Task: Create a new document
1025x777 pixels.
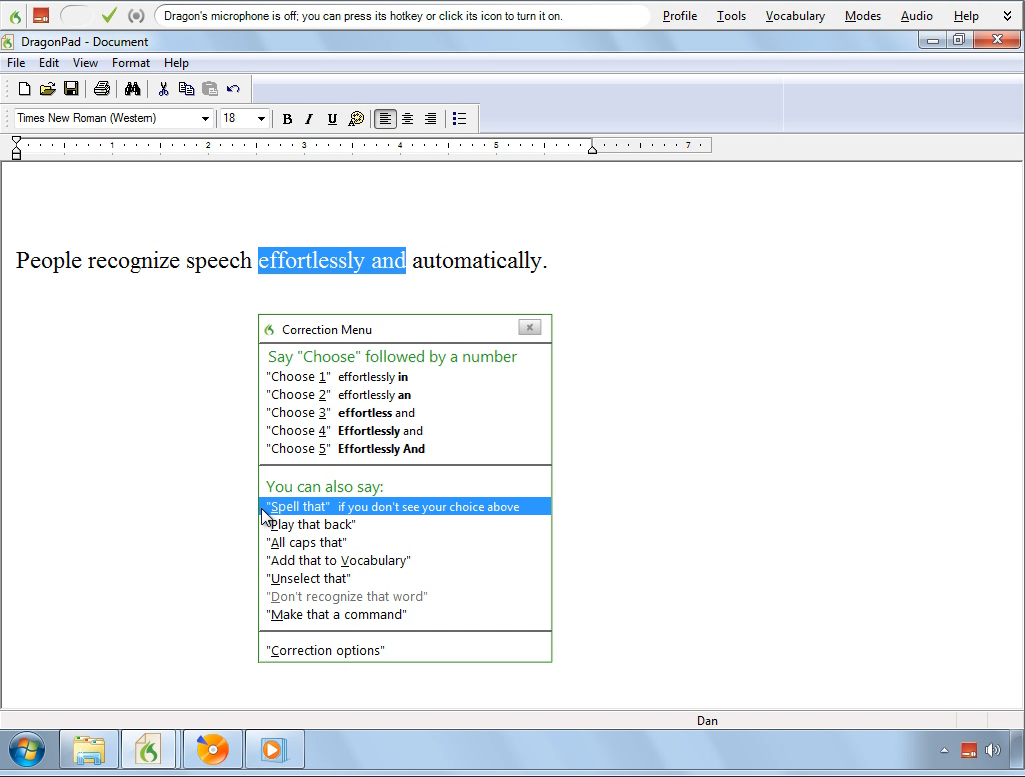Action: tap(24, 88)
